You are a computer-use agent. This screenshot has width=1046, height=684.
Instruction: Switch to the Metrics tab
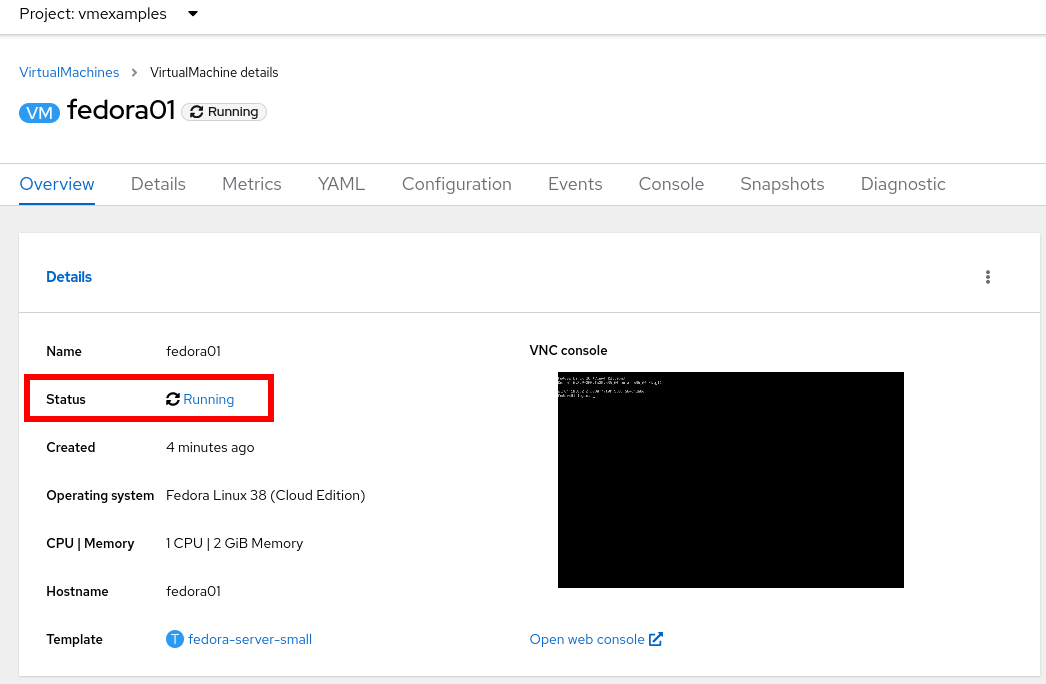point(251,184)
